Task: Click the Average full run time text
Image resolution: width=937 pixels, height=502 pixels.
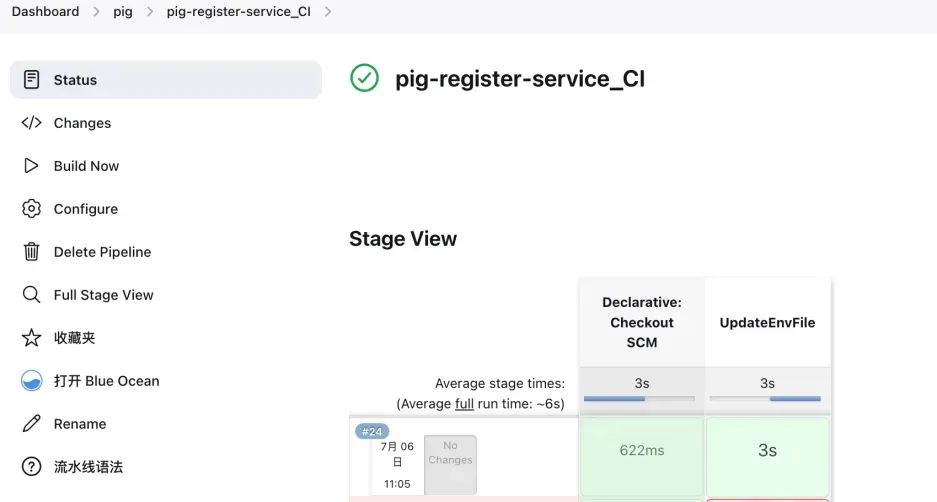Action: (x=480, y=403)
